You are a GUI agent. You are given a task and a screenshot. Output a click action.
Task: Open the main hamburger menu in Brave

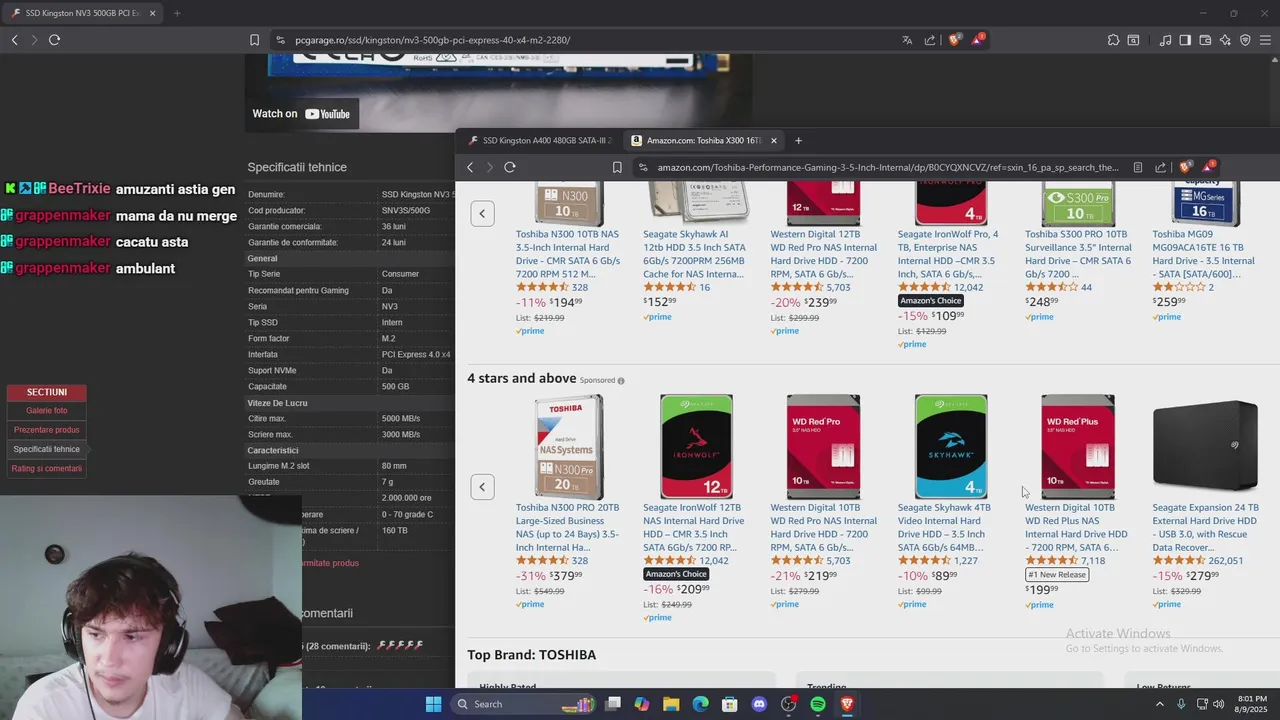(x=1266, y=40)
